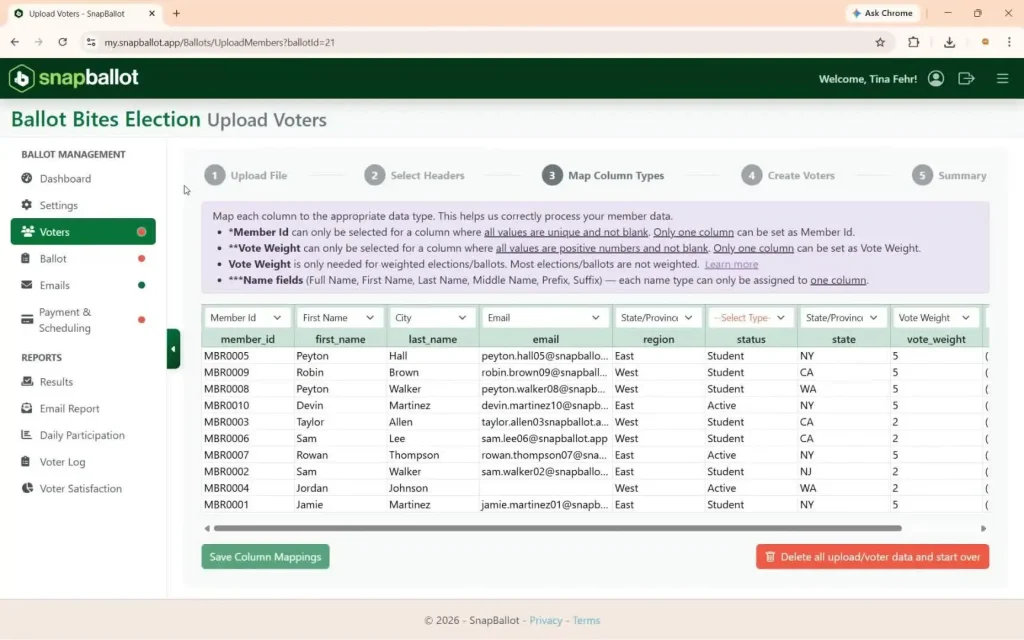This screenshot has height=640, width=1024.
Task: Click the Dashboard gauge icon
Action: 27,178
